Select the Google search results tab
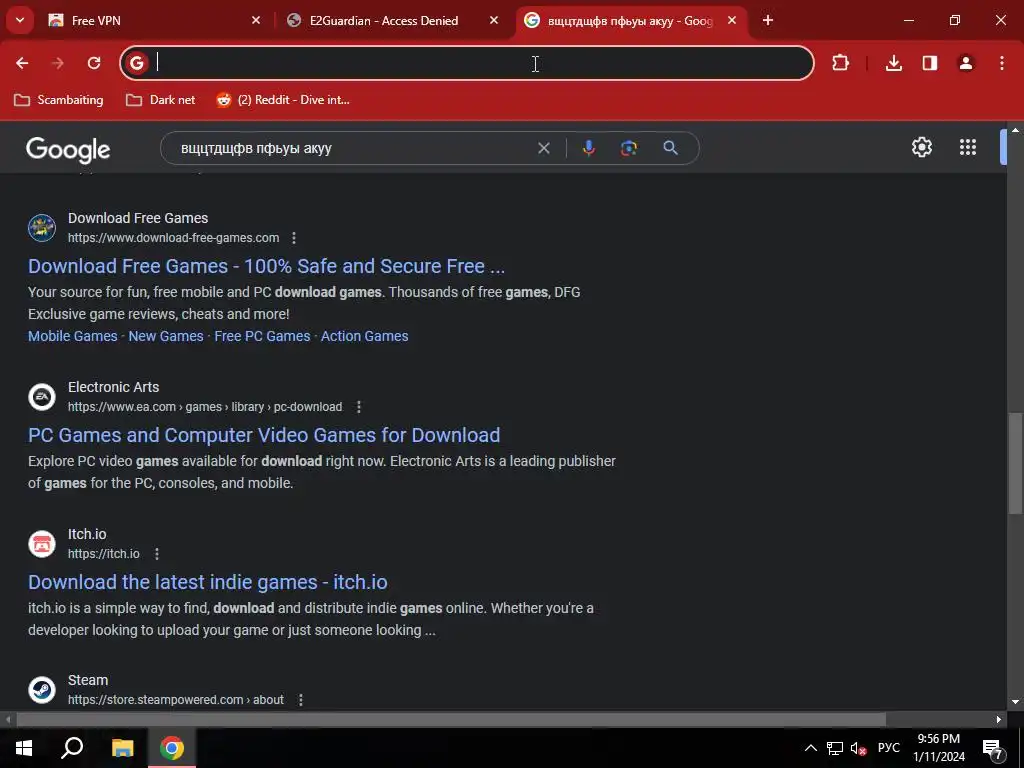The image size is (1024, 768). [630, 21]
